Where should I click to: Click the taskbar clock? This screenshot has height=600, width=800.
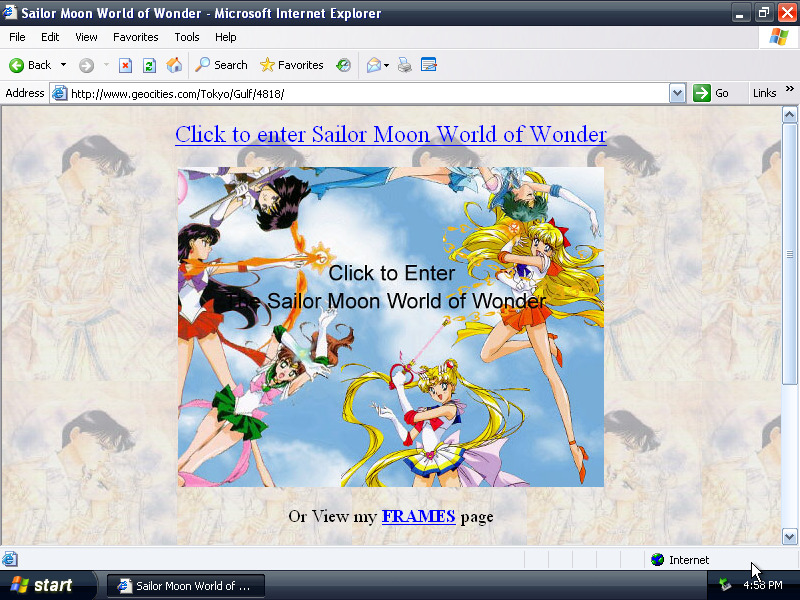coord(763,585)
